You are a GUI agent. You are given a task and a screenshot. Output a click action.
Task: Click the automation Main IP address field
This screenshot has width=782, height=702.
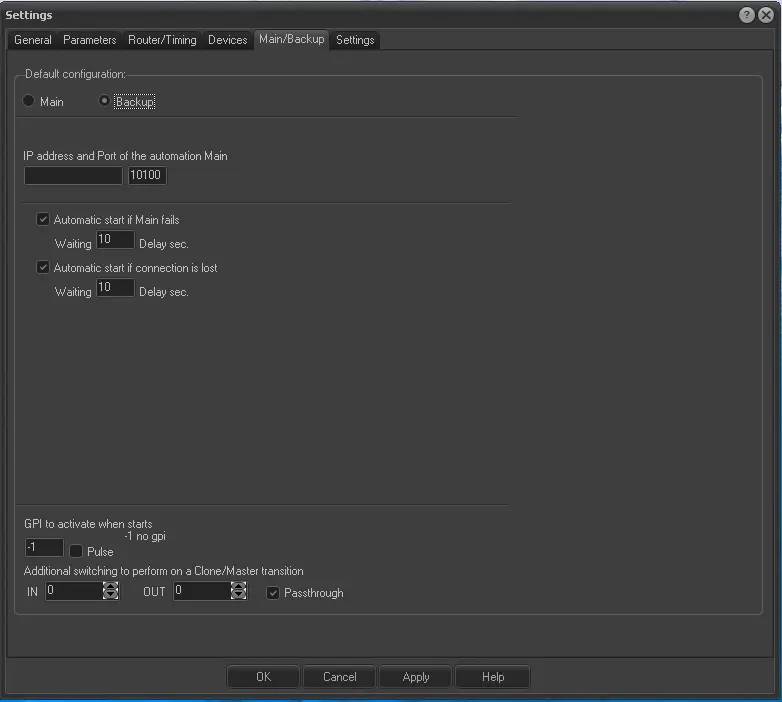click(x=73, y=176)
